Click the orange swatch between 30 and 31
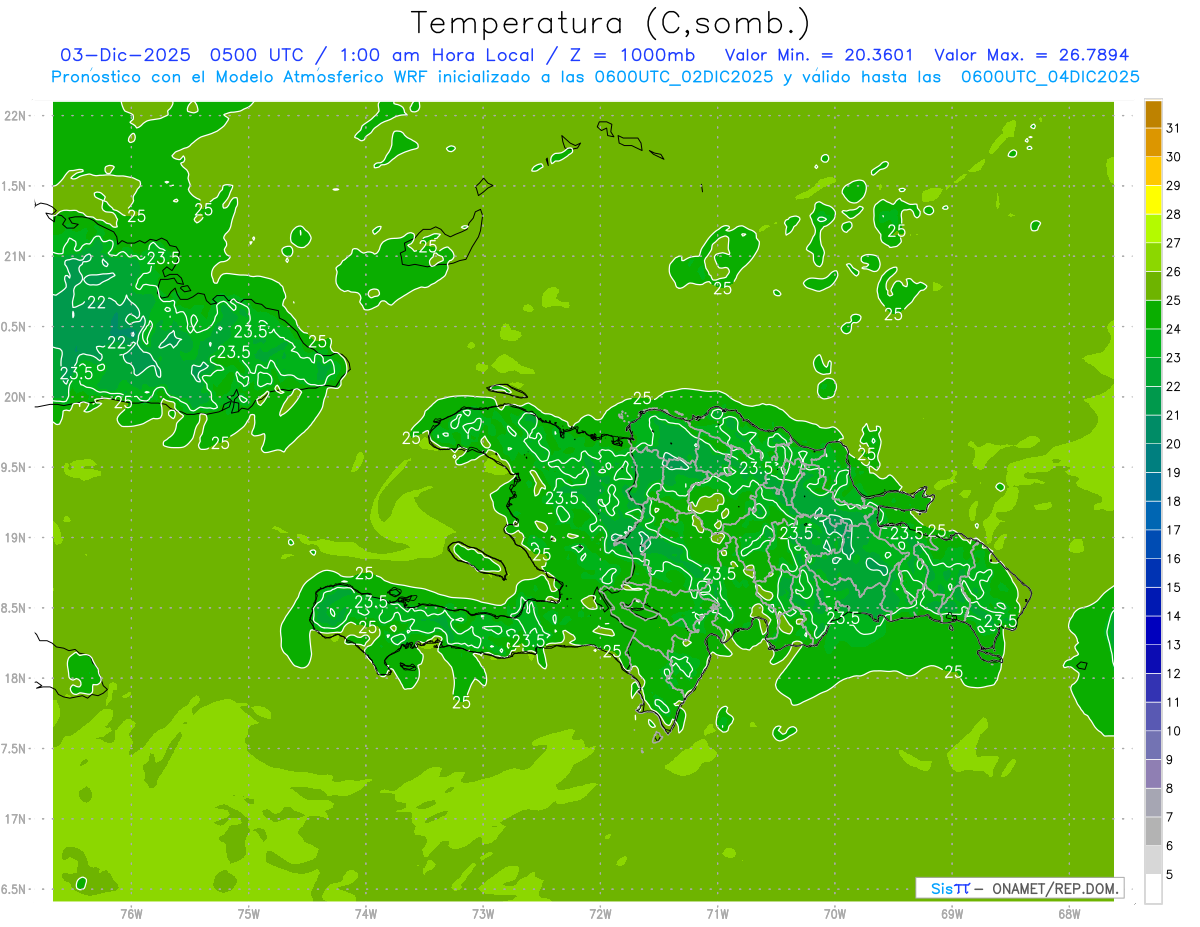This screenshot has height=927, width=1200. (x=1153, y=142)
